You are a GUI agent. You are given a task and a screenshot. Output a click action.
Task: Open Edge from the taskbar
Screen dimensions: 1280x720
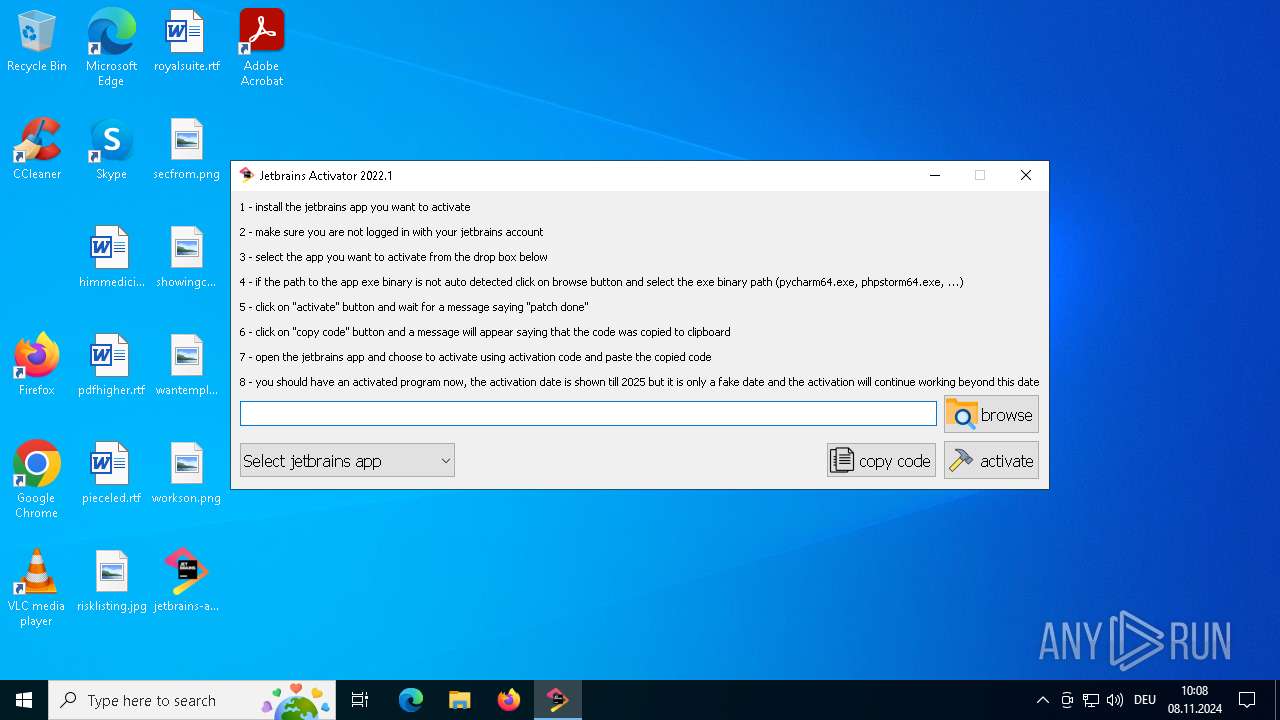pos(411,700)
